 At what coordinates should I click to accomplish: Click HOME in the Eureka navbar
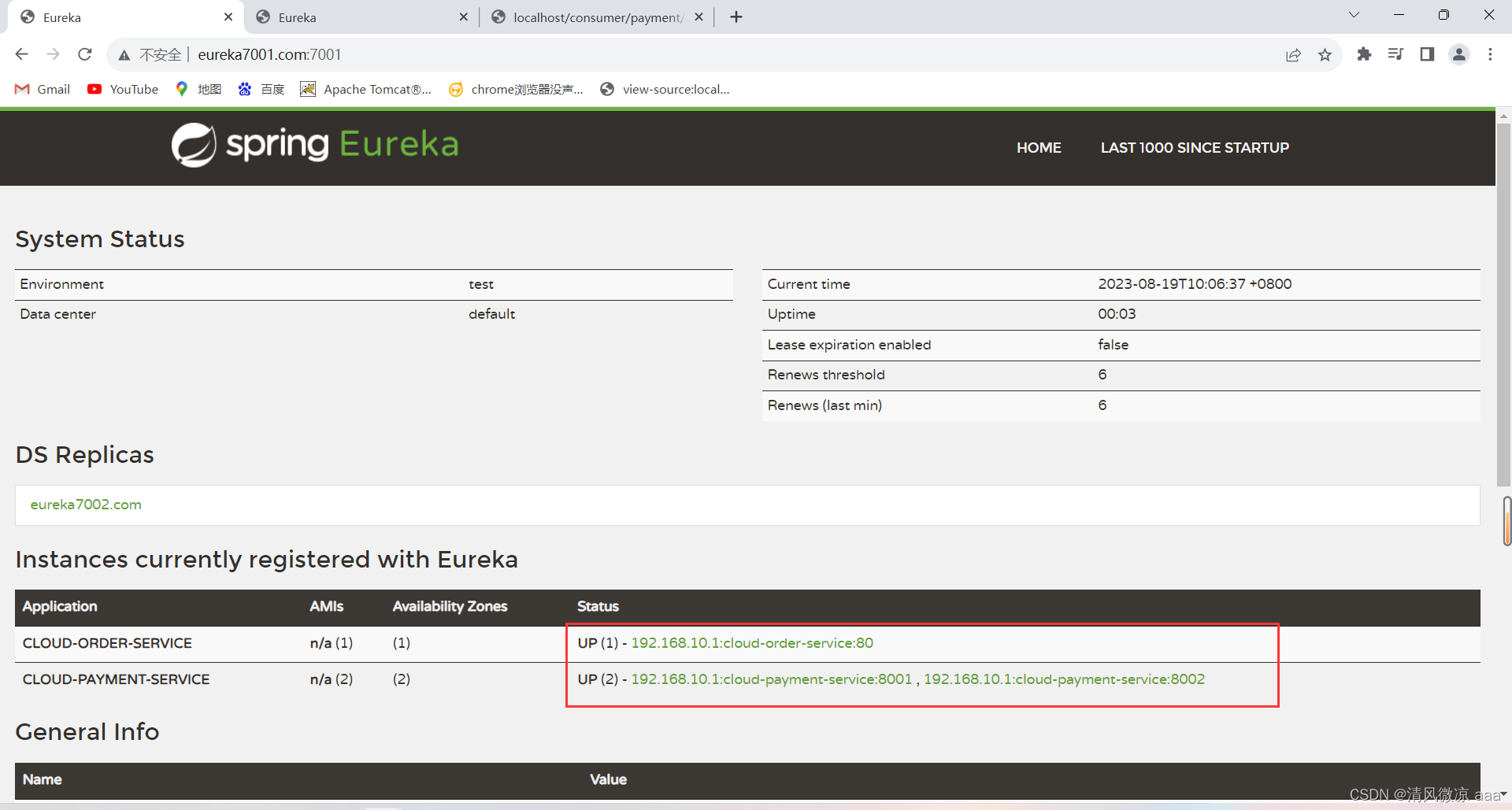tap(1039, 147)
